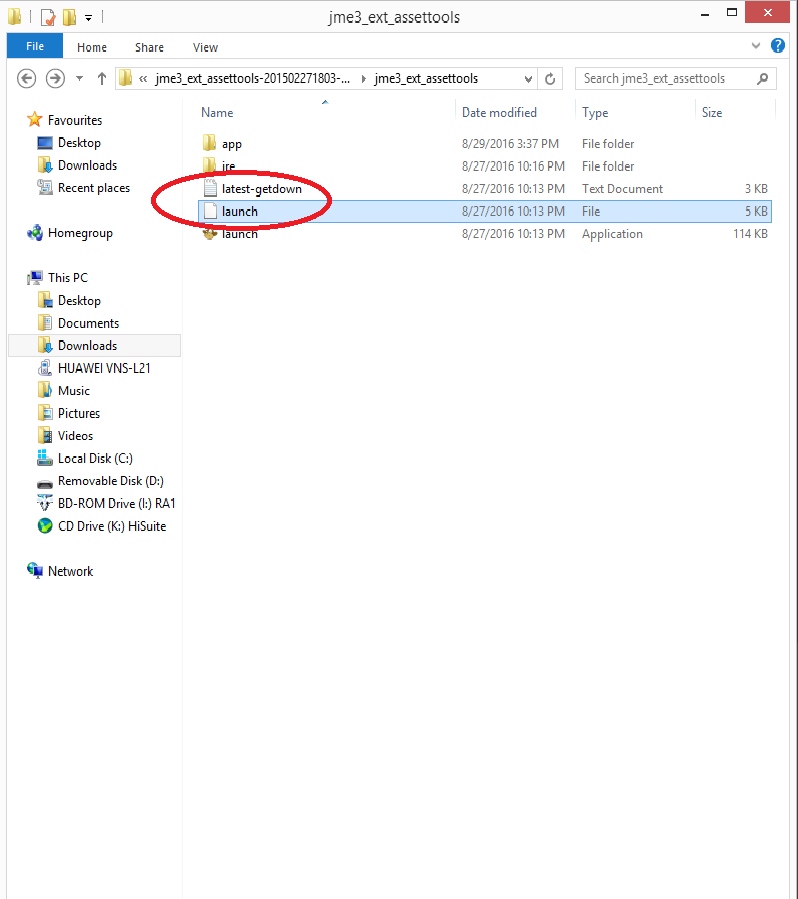Click Homegroup in the navigation pane

(x=80, y=233)
